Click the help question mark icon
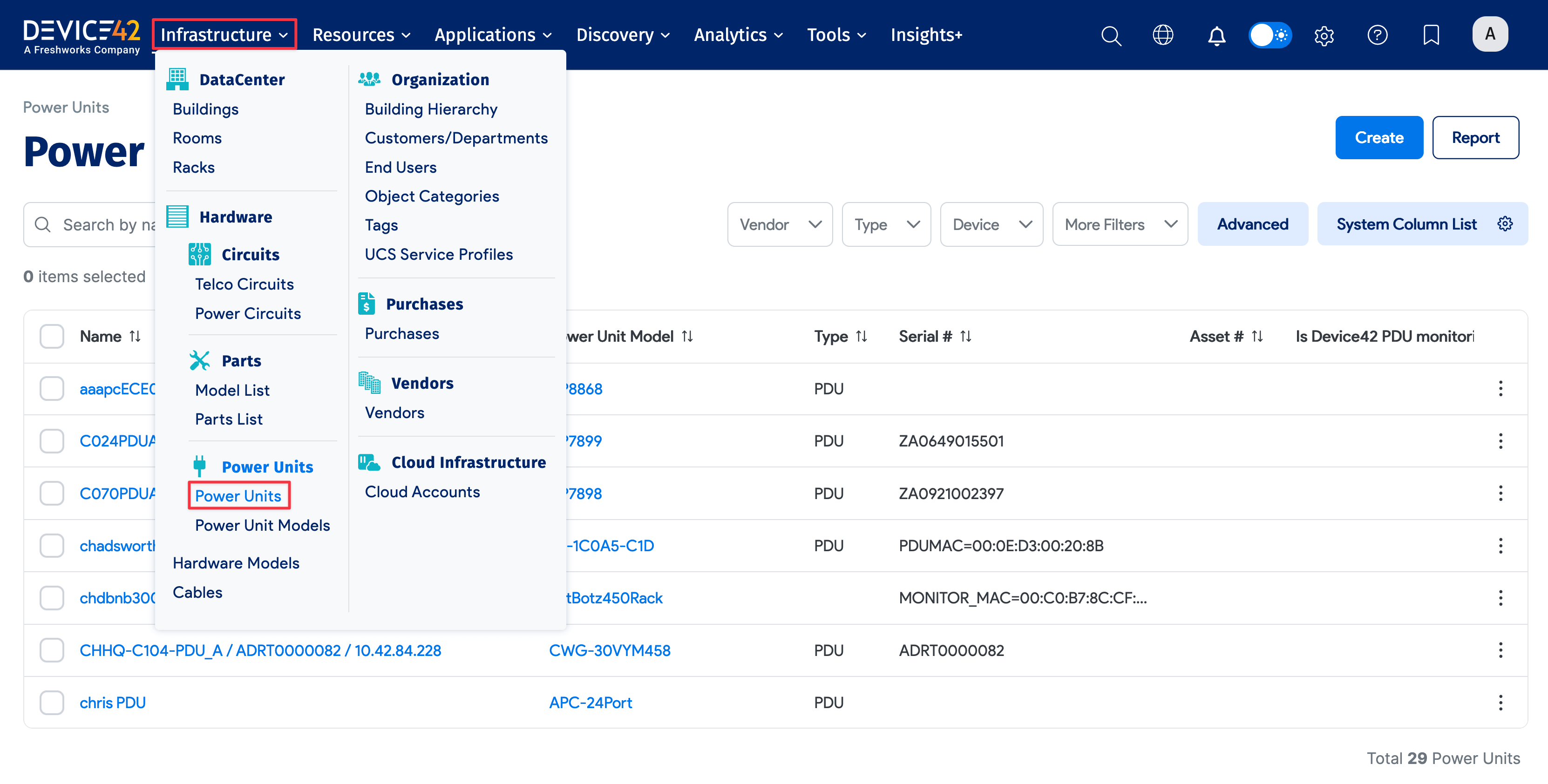This screenshot has width=1548, height=784. click(x=1377, y=35)
